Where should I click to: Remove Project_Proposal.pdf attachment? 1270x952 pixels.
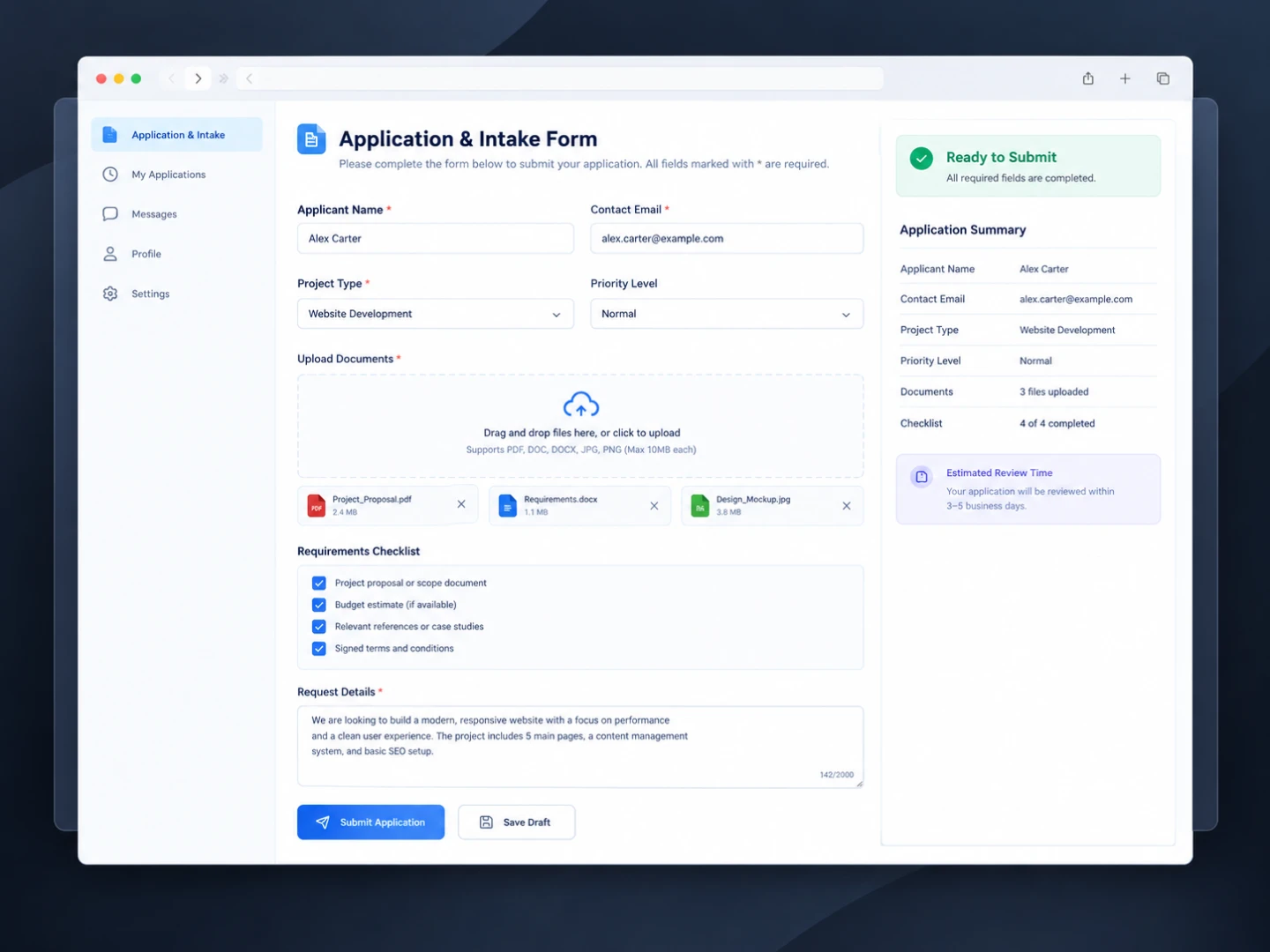pos(461,504)
